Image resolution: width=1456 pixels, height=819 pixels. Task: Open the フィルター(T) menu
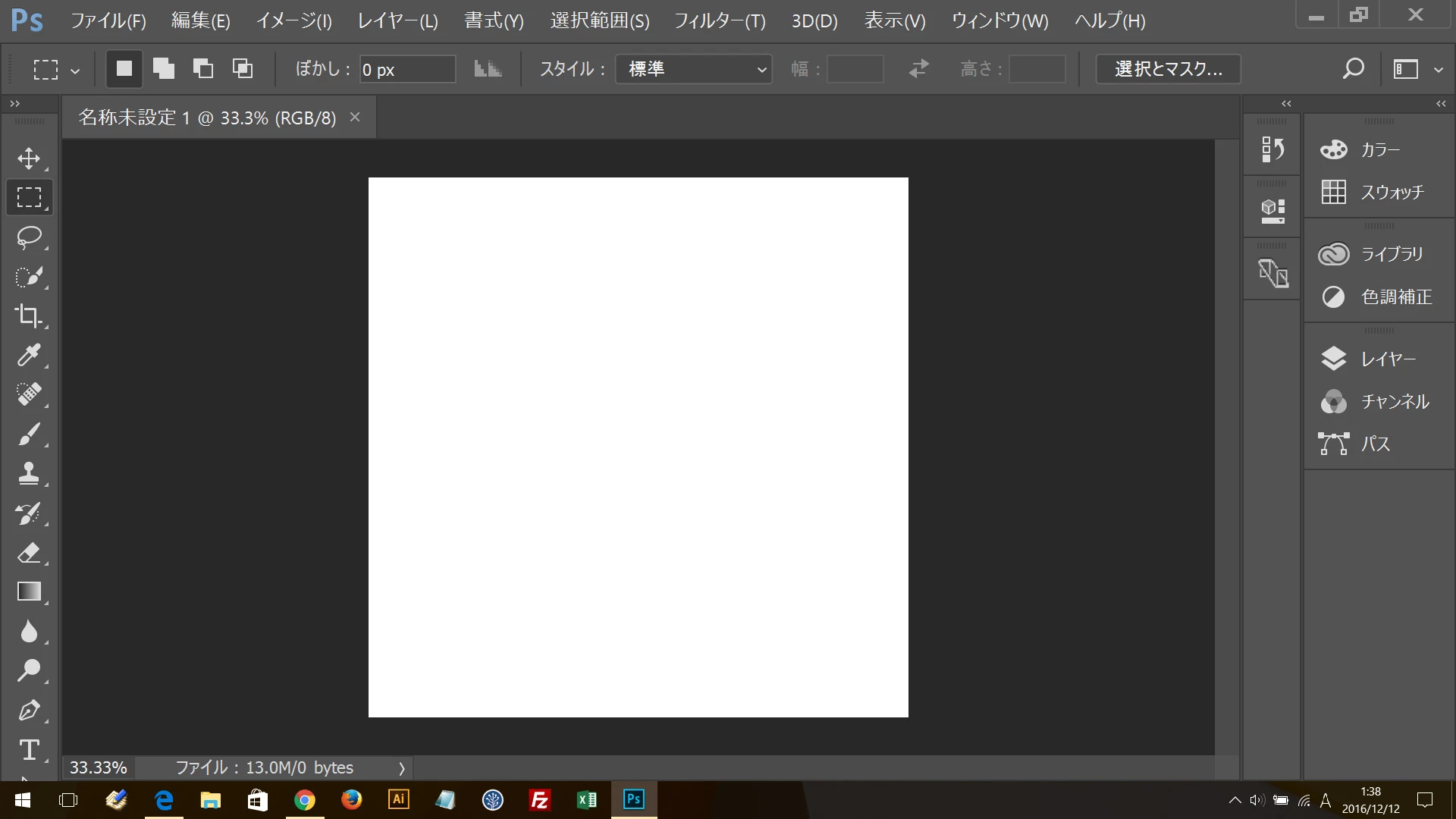point(720,20)
